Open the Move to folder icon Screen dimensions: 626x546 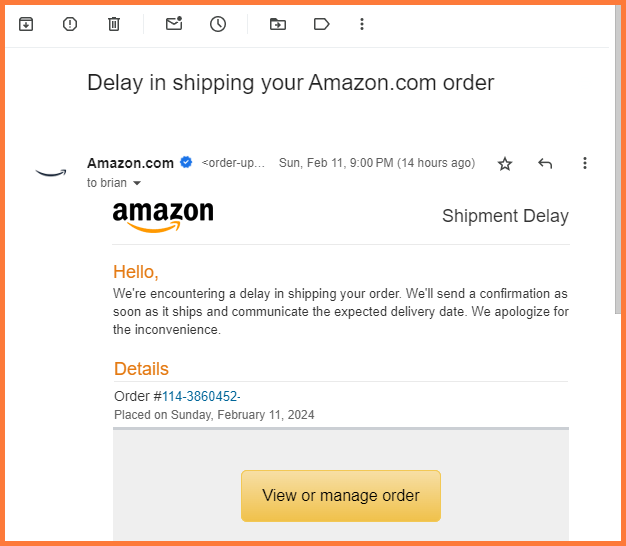tap(278, 24)
